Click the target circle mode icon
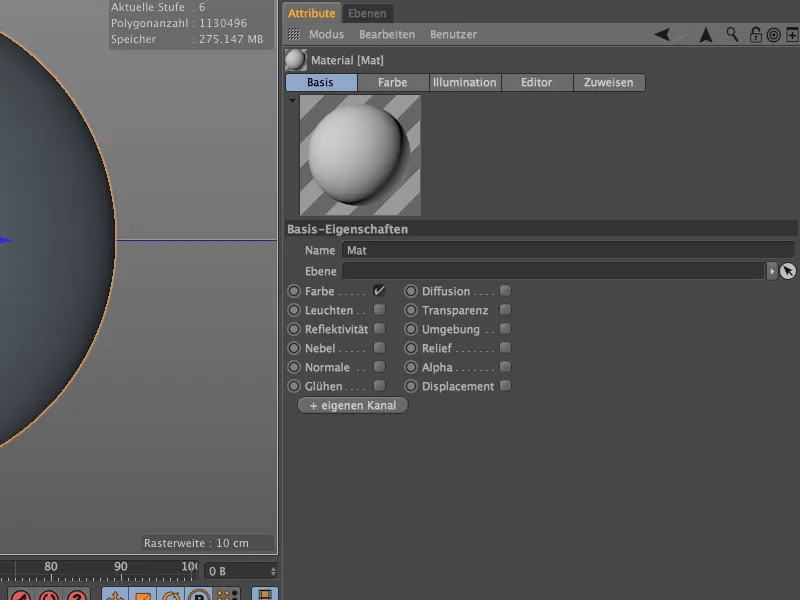Image resolution: width=800 pixels, height=600 pixels. point(773,35)
